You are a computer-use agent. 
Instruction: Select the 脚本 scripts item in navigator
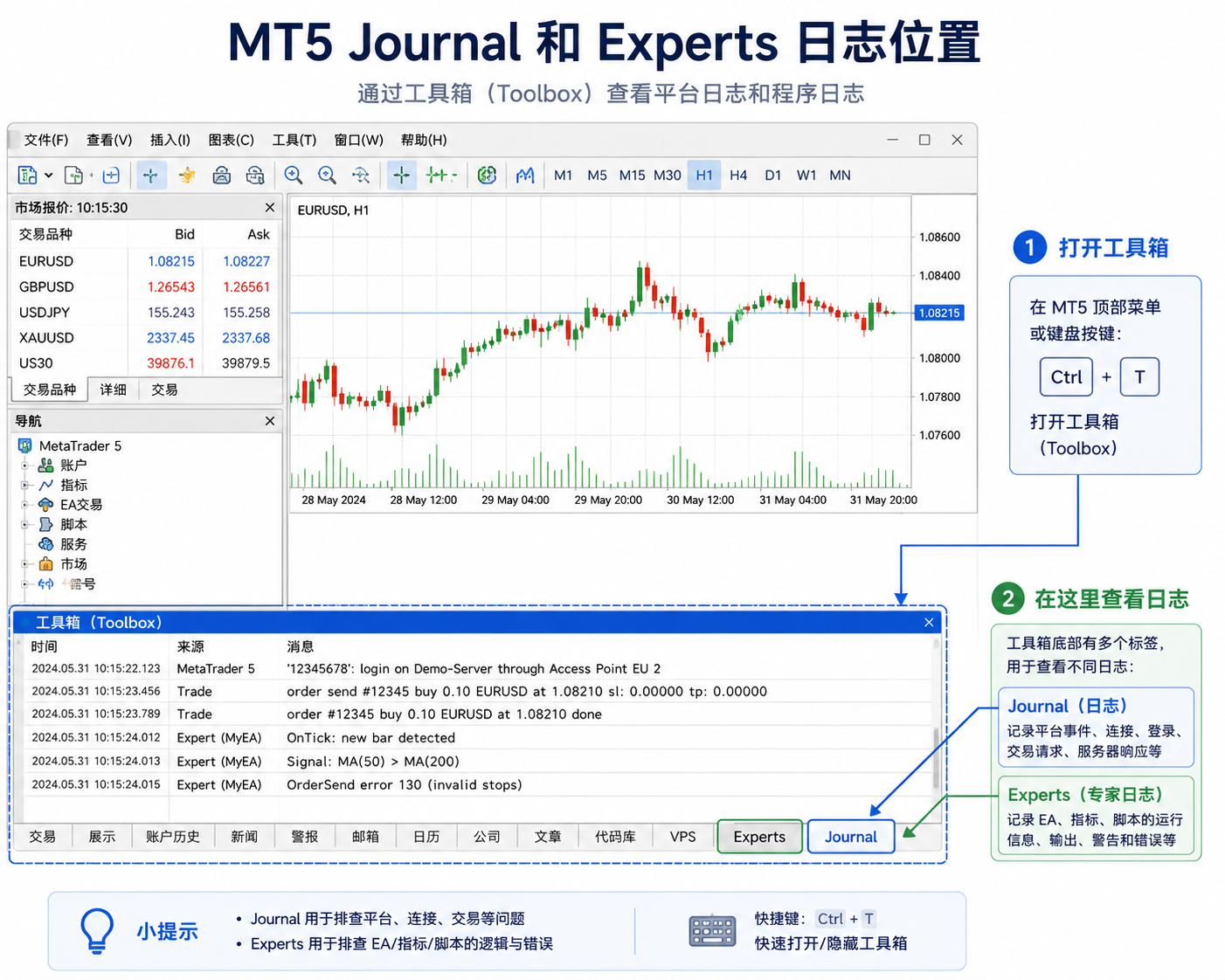[63, 525]
